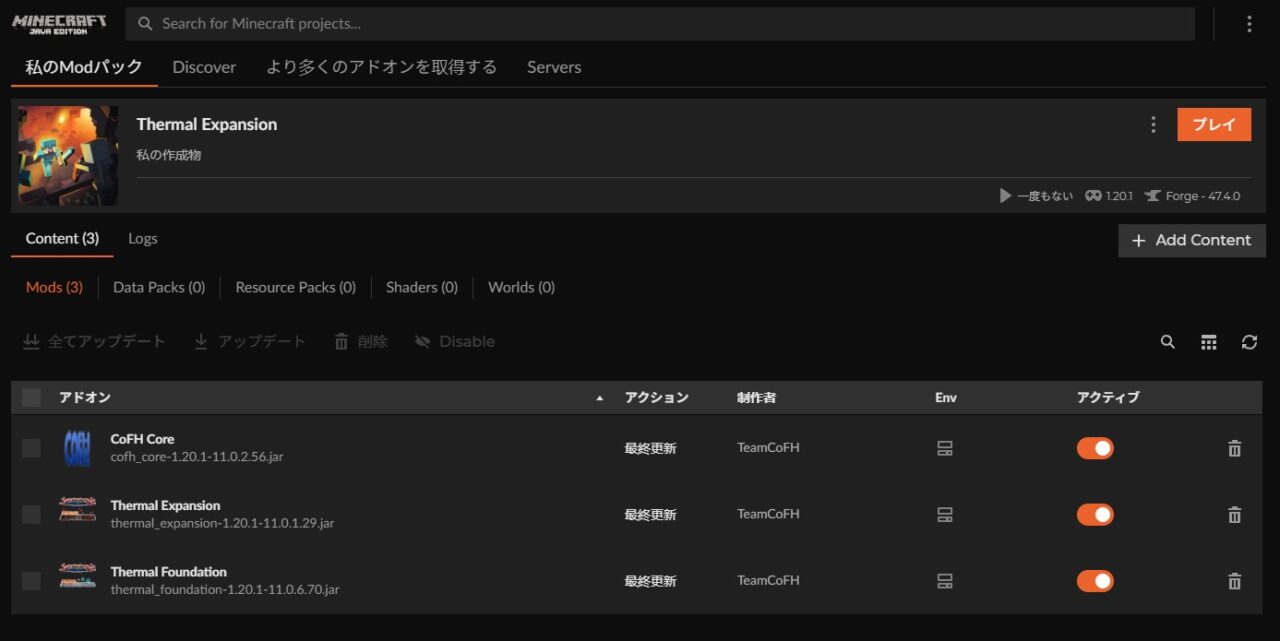This screenshot has height=641, width=1280.
Task: Click the Env icon for Thermal Expansion
Action: tap(945, 514)
